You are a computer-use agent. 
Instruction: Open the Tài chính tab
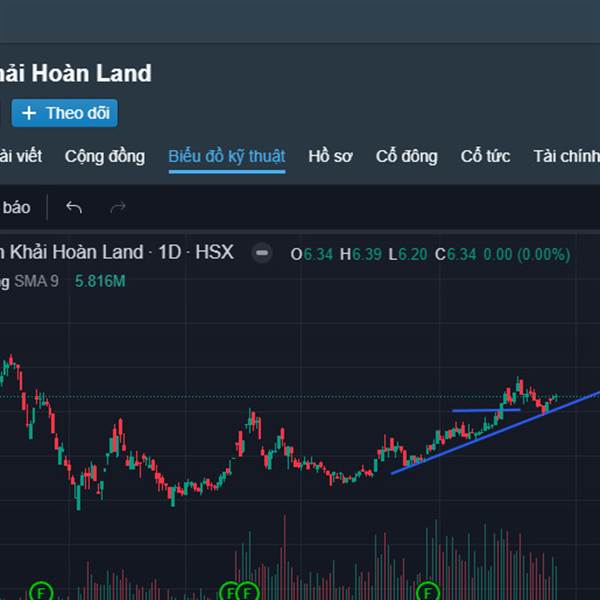point(566,156)
